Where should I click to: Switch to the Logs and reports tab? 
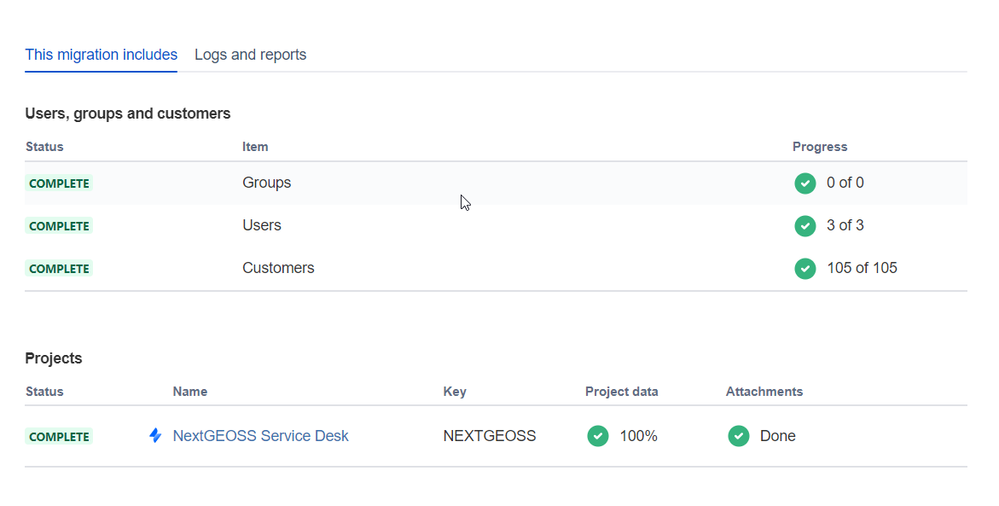pyautogui.click(x=250, y=55)
